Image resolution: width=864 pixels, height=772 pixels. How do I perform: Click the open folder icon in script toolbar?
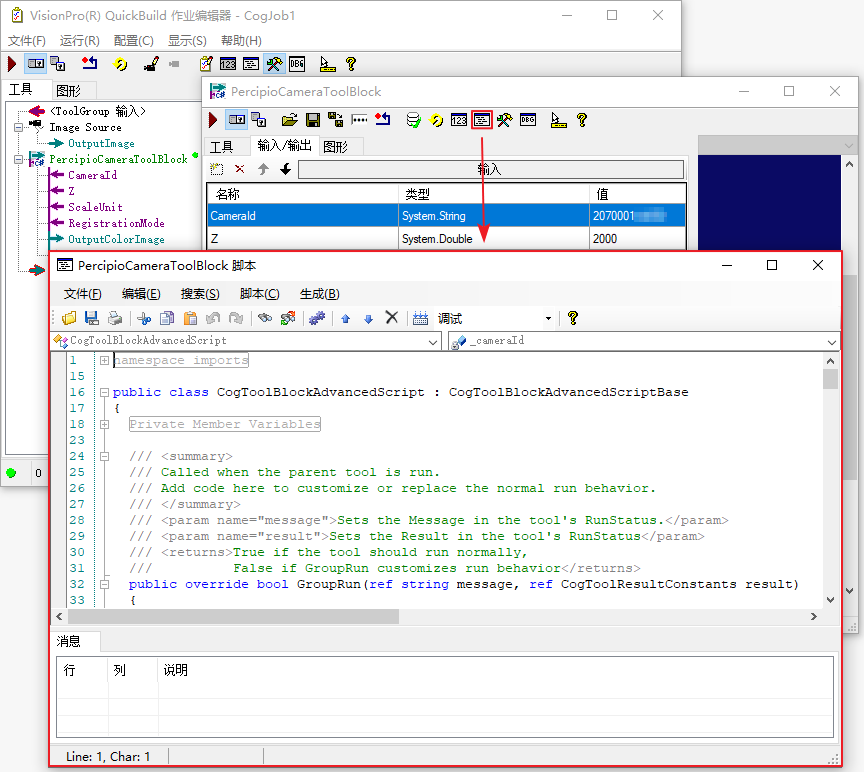pyautogui.click(x=69, y=318)
